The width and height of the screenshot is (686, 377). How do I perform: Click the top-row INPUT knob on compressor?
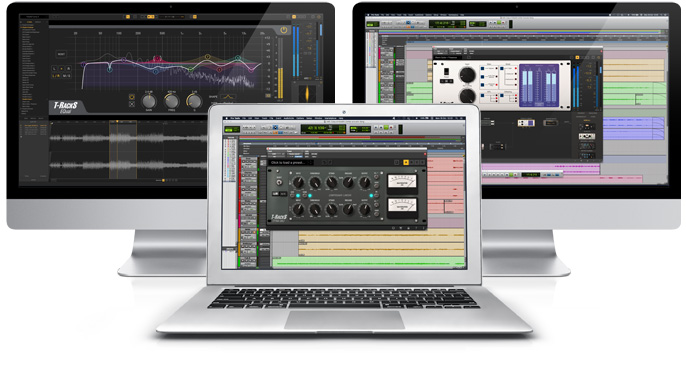pos(299,182)
